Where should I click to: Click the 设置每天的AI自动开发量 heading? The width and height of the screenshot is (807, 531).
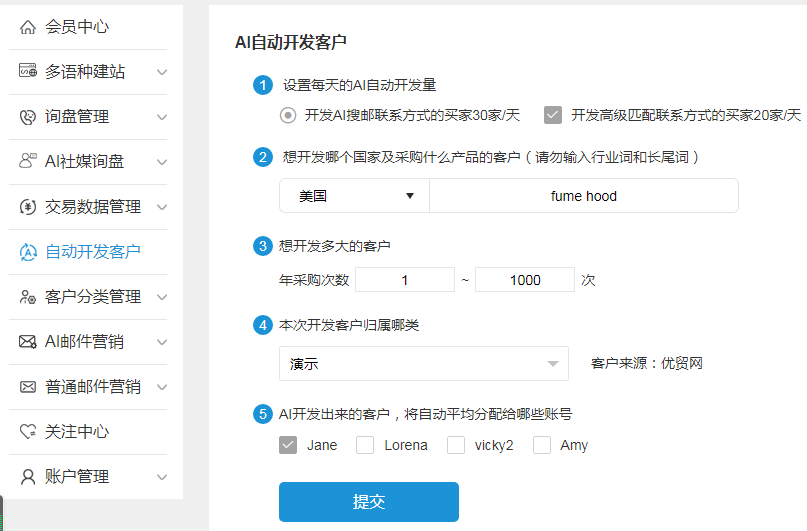tap(359, 85)
